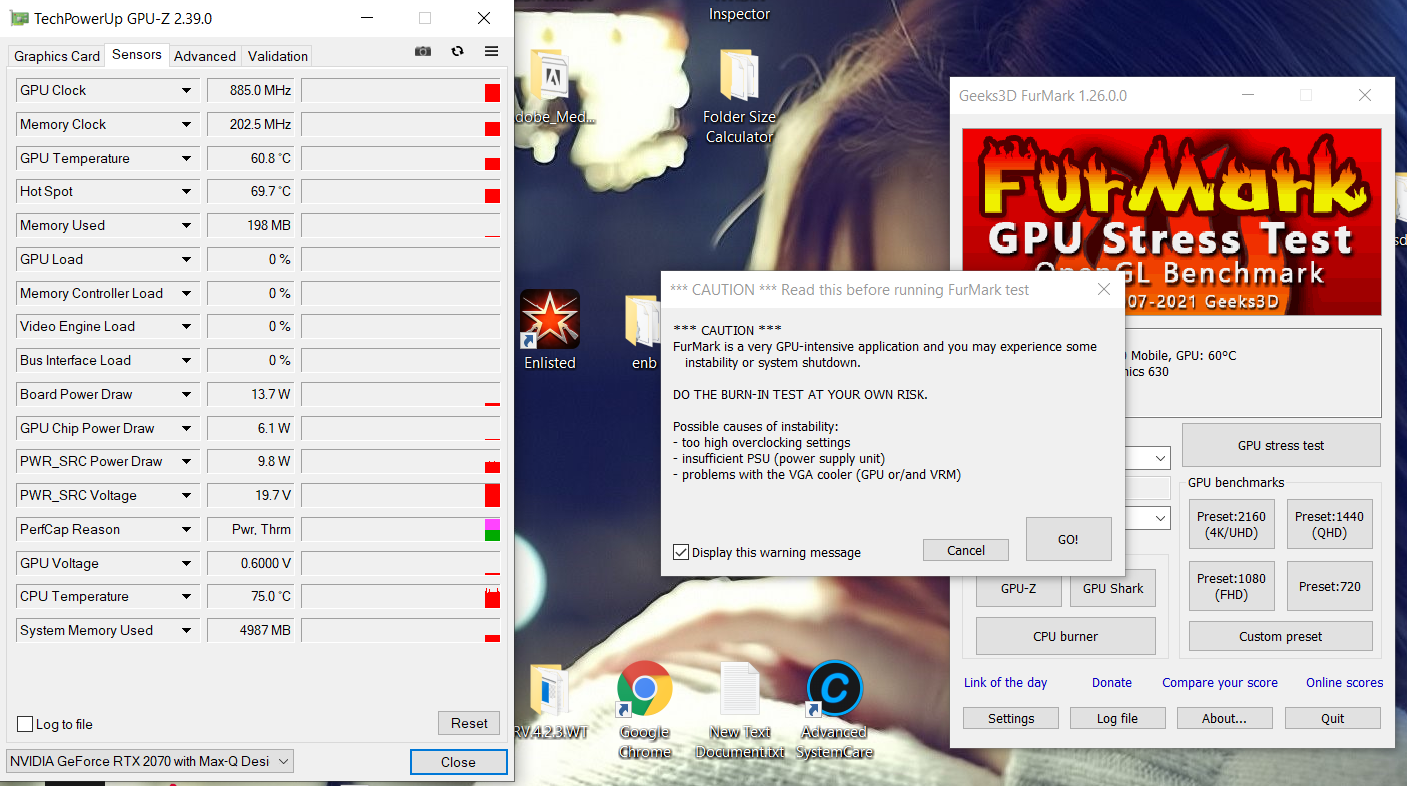The width and height of the screenshot is (1407, 786).
Task: Expand the System Memory Used dropdown
Action: point(186,631)
